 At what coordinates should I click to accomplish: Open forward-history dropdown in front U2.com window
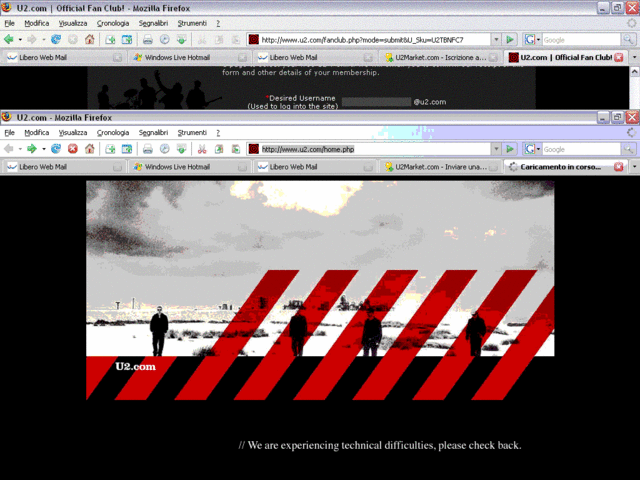point(44,149)
